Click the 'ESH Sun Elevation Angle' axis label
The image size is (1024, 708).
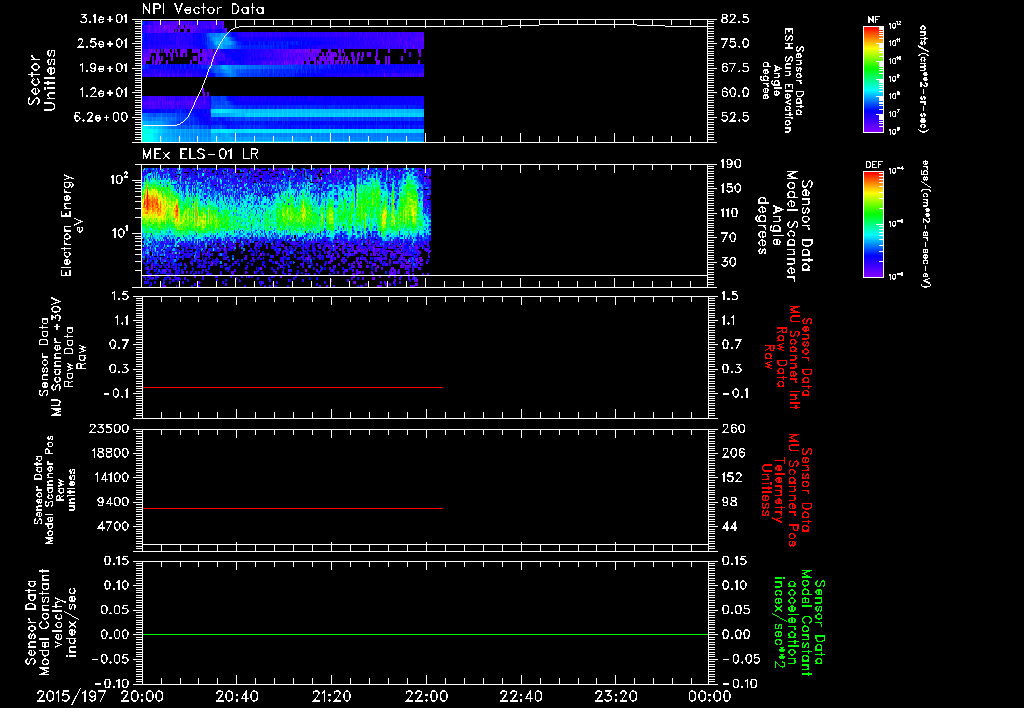click(782, 80)
